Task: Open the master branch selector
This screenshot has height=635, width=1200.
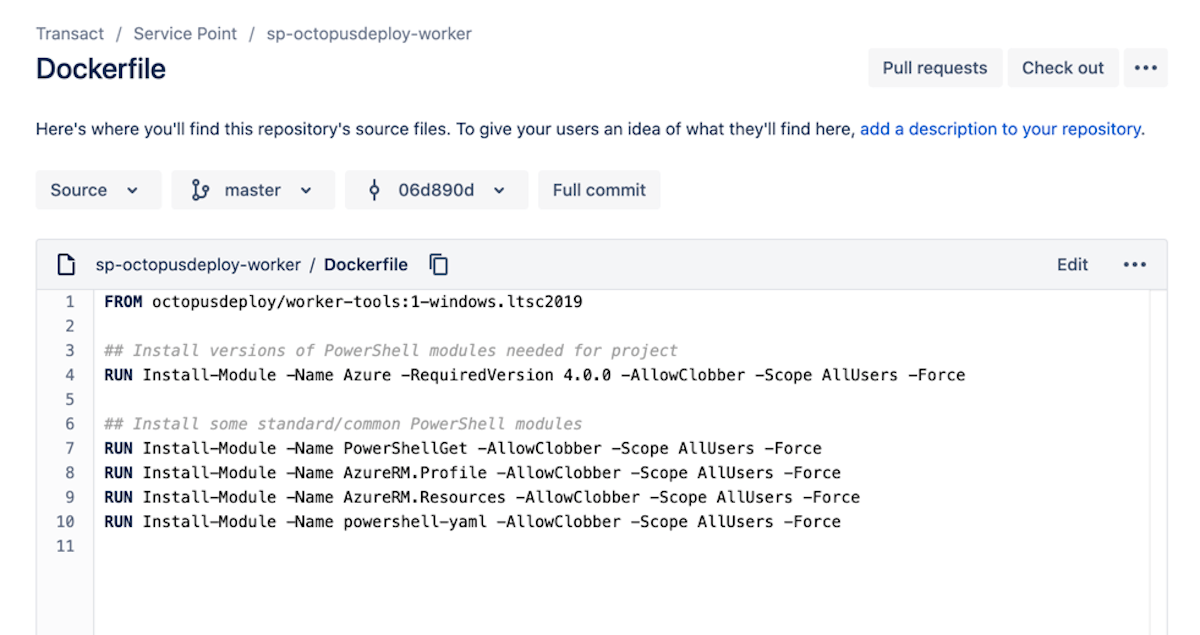Action: 253,189
